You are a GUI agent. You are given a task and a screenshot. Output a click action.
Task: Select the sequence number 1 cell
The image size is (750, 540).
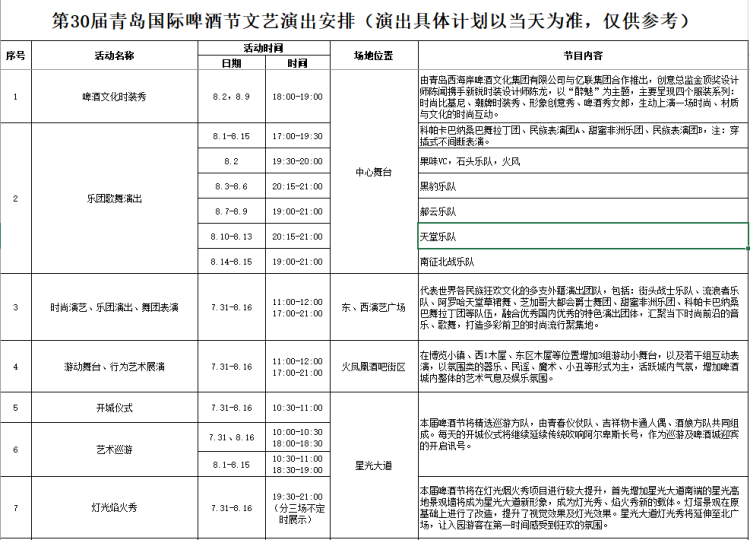pos(16,97)
